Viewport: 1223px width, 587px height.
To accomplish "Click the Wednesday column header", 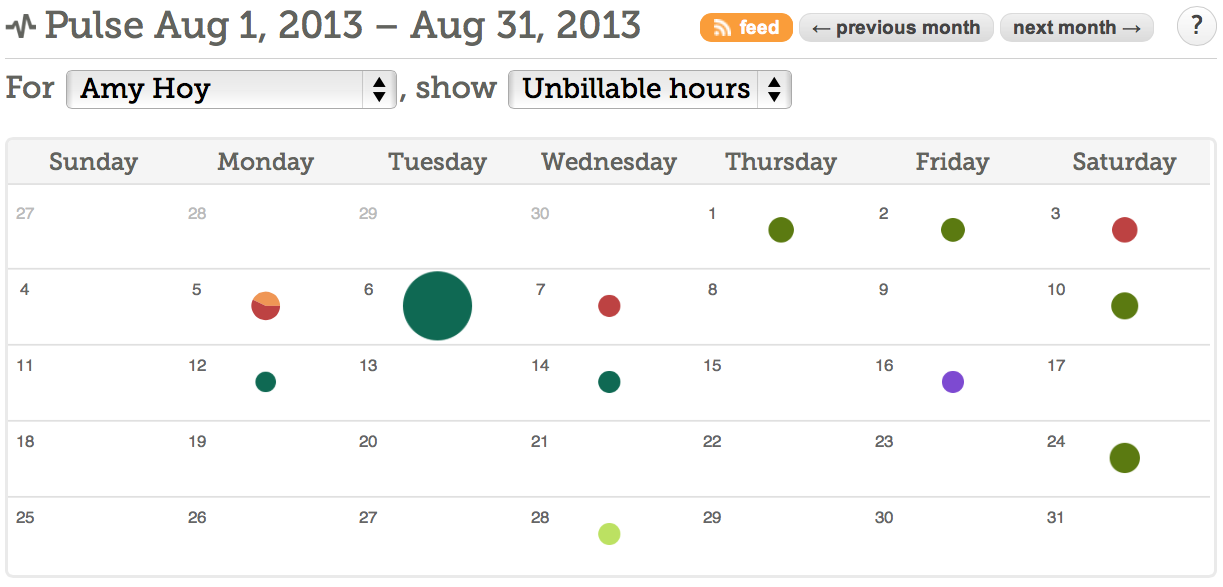I will [609, 162].
